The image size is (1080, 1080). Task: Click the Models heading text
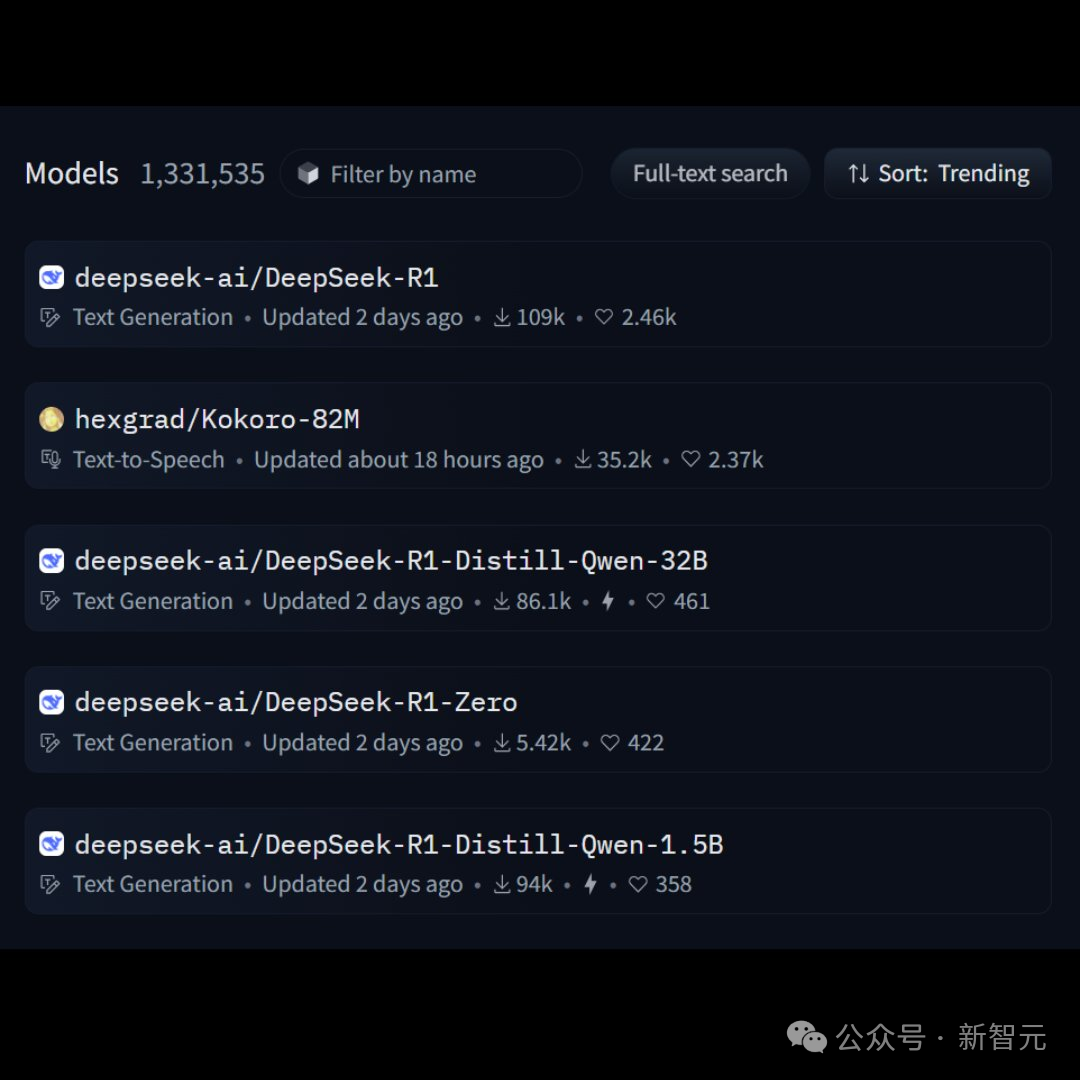coord(72,174)
